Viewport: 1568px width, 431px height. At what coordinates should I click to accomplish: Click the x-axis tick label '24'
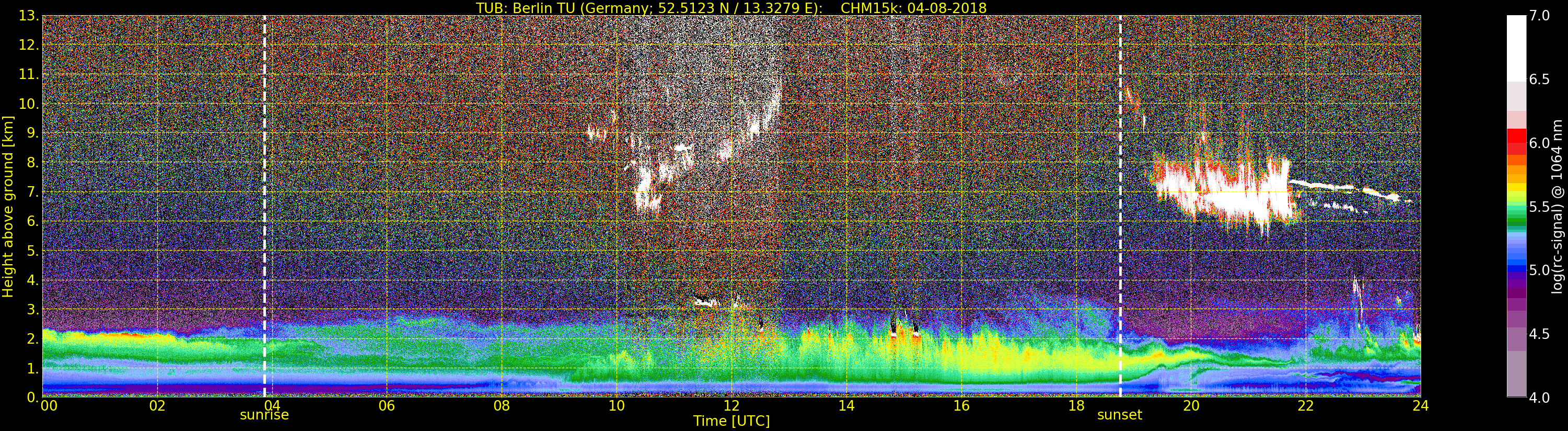(1420, 405)
